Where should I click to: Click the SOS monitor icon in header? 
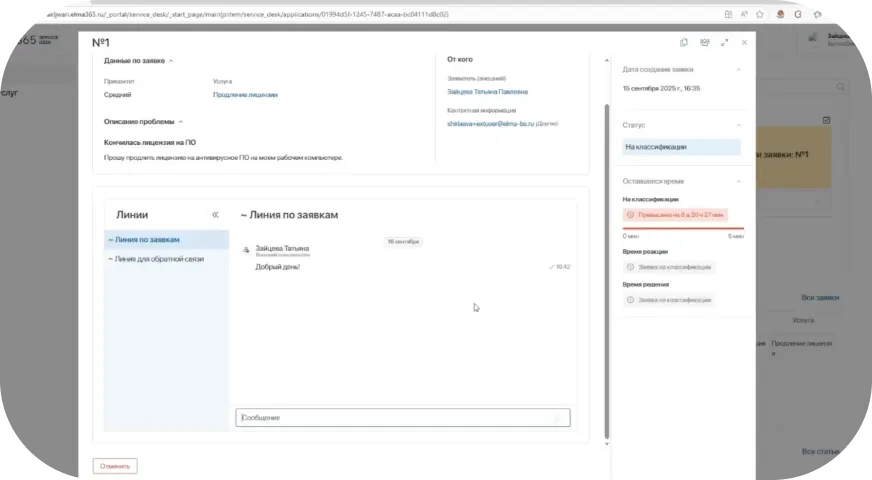pyautogui.click(x=705, y=43)
